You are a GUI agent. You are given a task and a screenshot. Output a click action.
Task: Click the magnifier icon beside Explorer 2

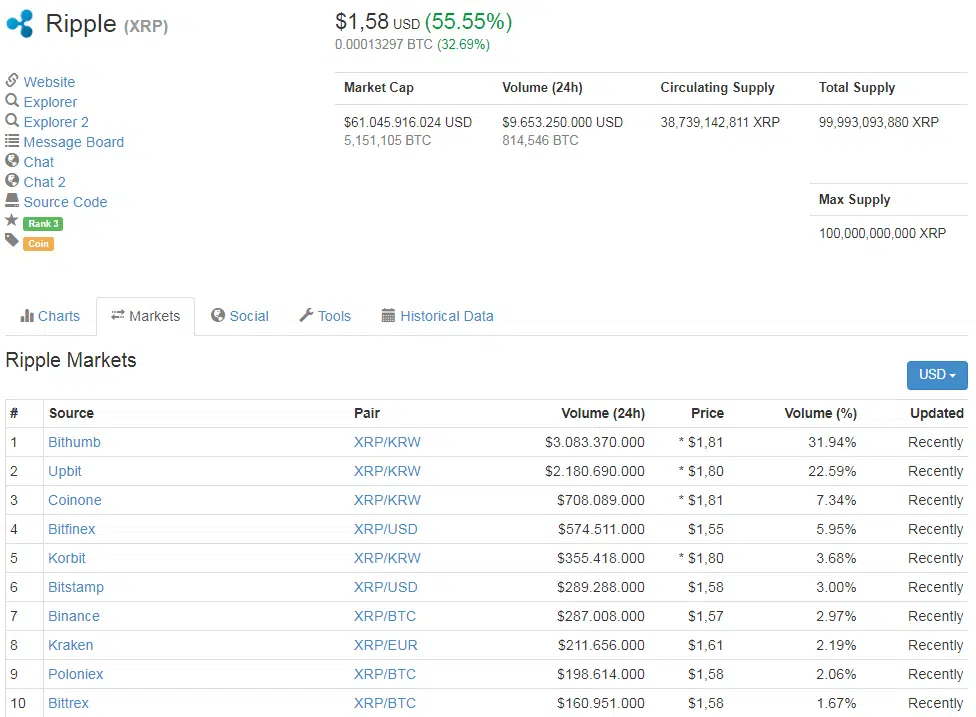click(x=12, y=120)
